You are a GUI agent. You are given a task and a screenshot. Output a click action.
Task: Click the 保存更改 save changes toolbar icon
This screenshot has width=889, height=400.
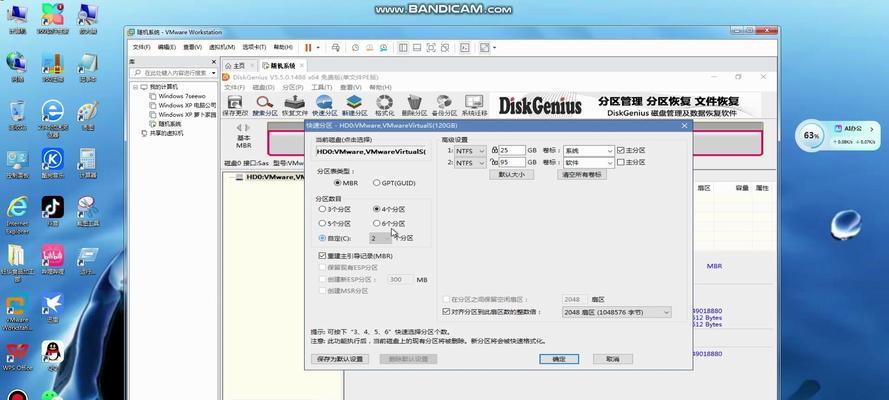click(235, 105)
